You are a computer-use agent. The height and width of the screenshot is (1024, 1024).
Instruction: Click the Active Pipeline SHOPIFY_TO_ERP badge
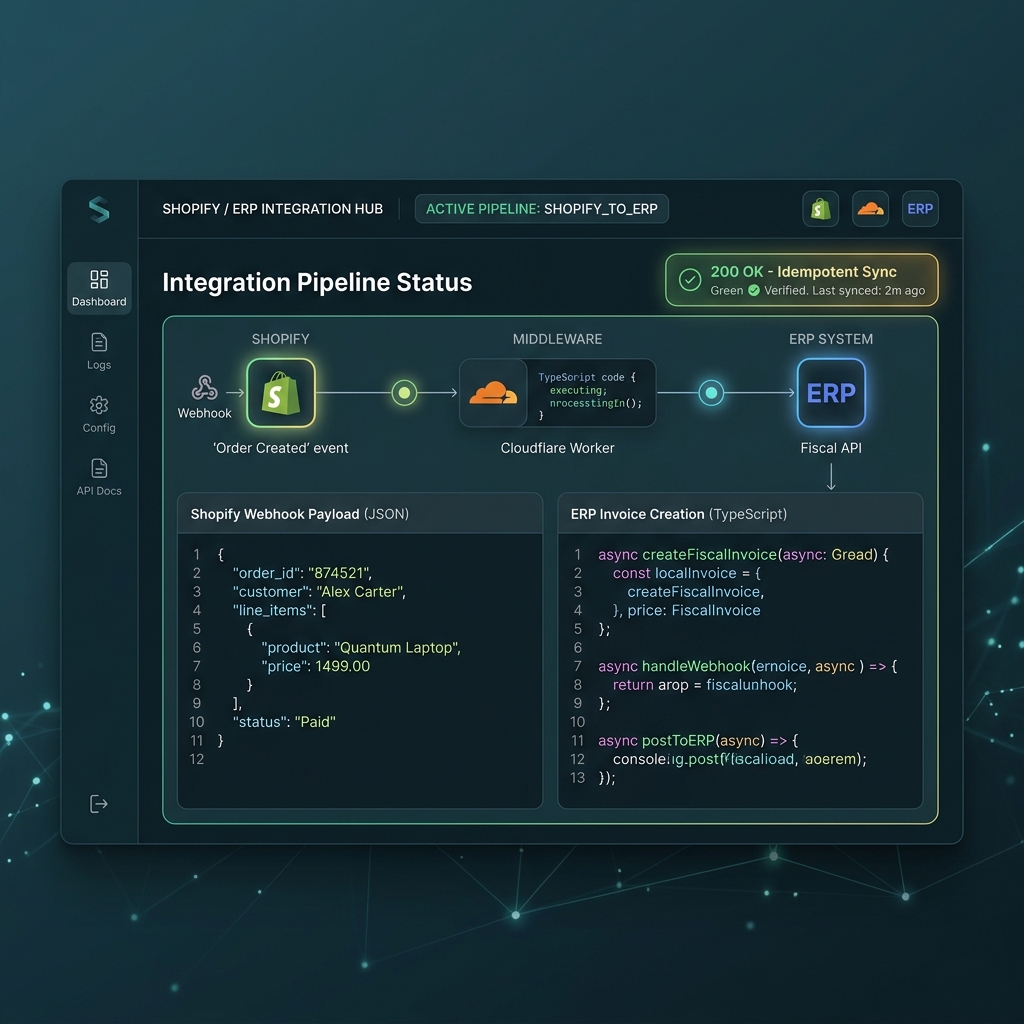[541, 209]
